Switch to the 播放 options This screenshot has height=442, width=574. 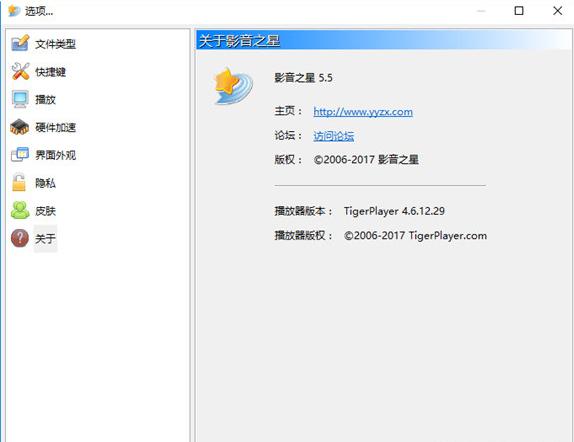pos(45,100)
